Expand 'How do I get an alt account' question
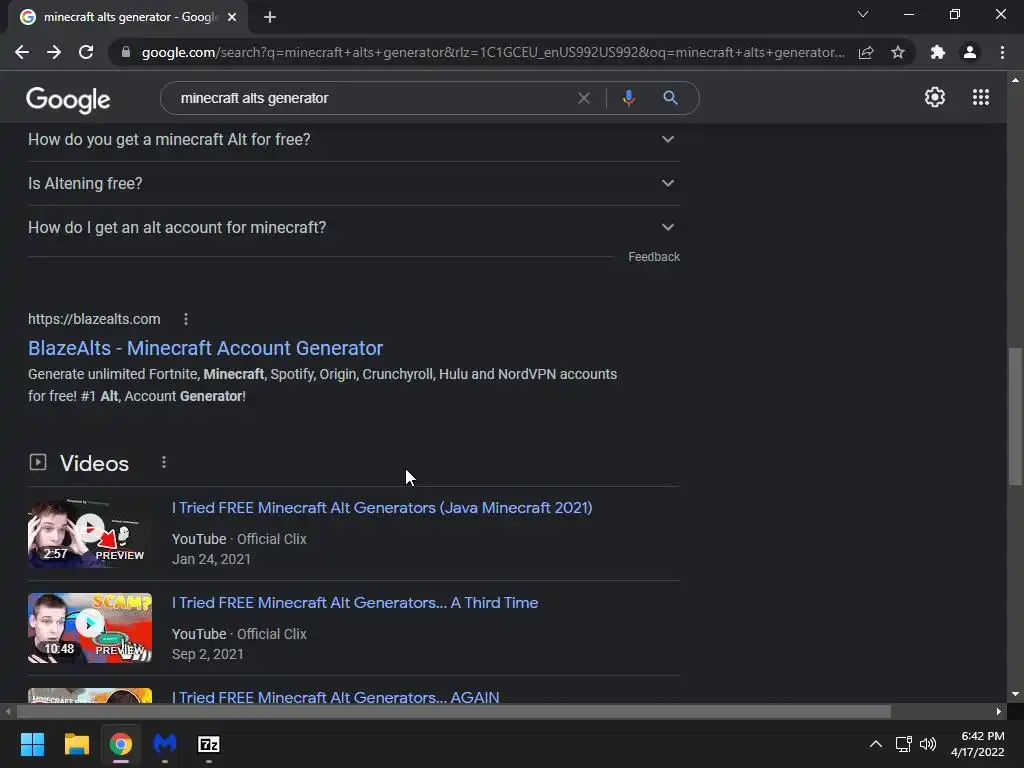1024x768 pixels. tap(353, 227)
